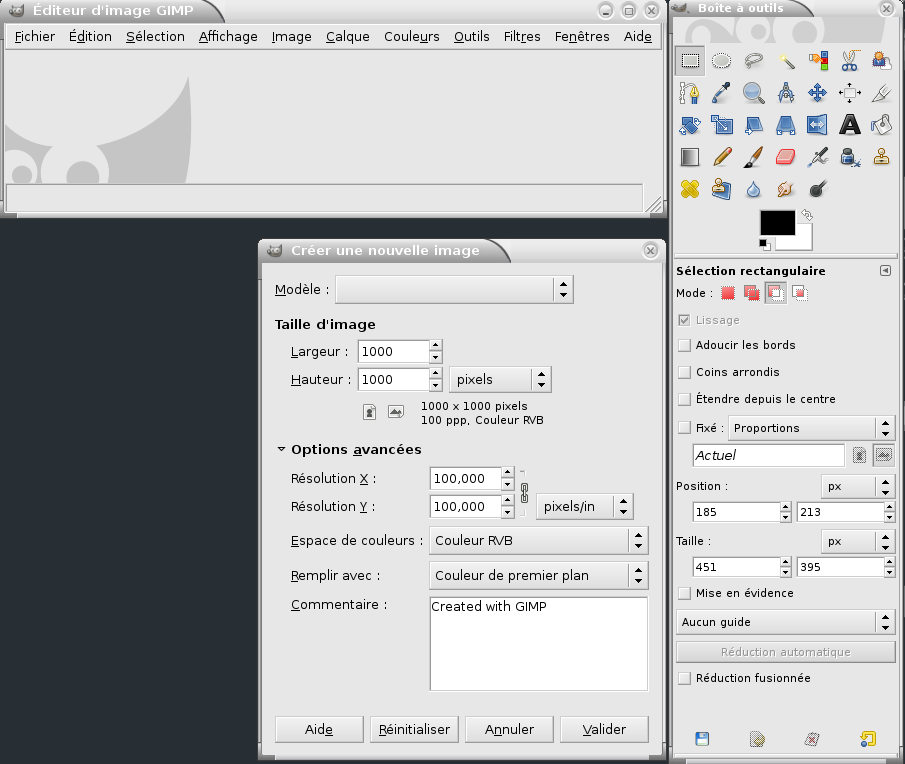The width and height of the screenshot is (905, 764).
Task: Select the Eraser tool
Action: (x=785, y=157)
